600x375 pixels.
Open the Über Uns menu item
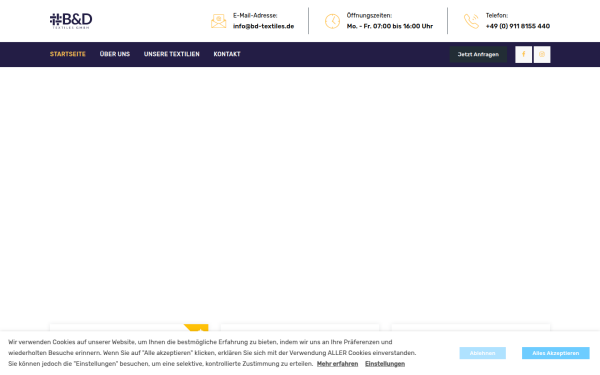(115, 54)
